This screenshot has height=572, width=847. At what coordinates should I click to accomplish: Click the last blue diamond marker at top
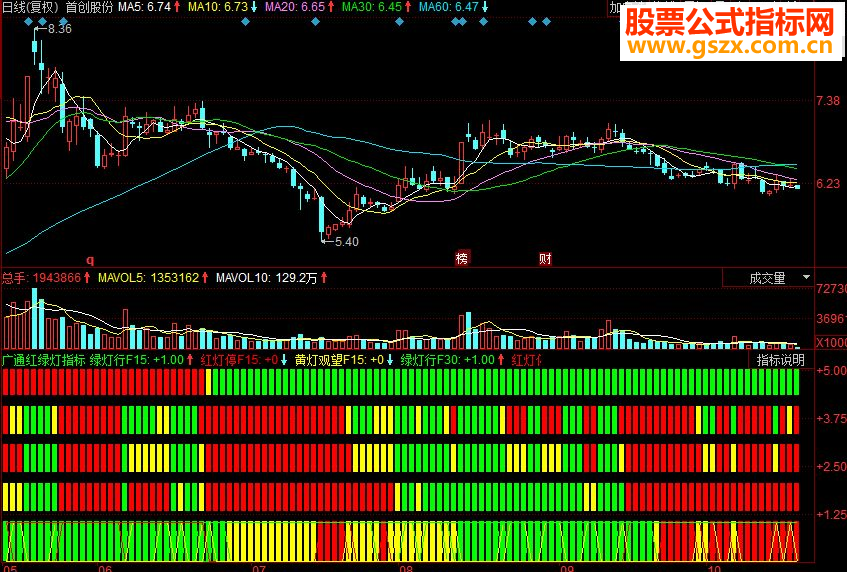pos(546,22)
